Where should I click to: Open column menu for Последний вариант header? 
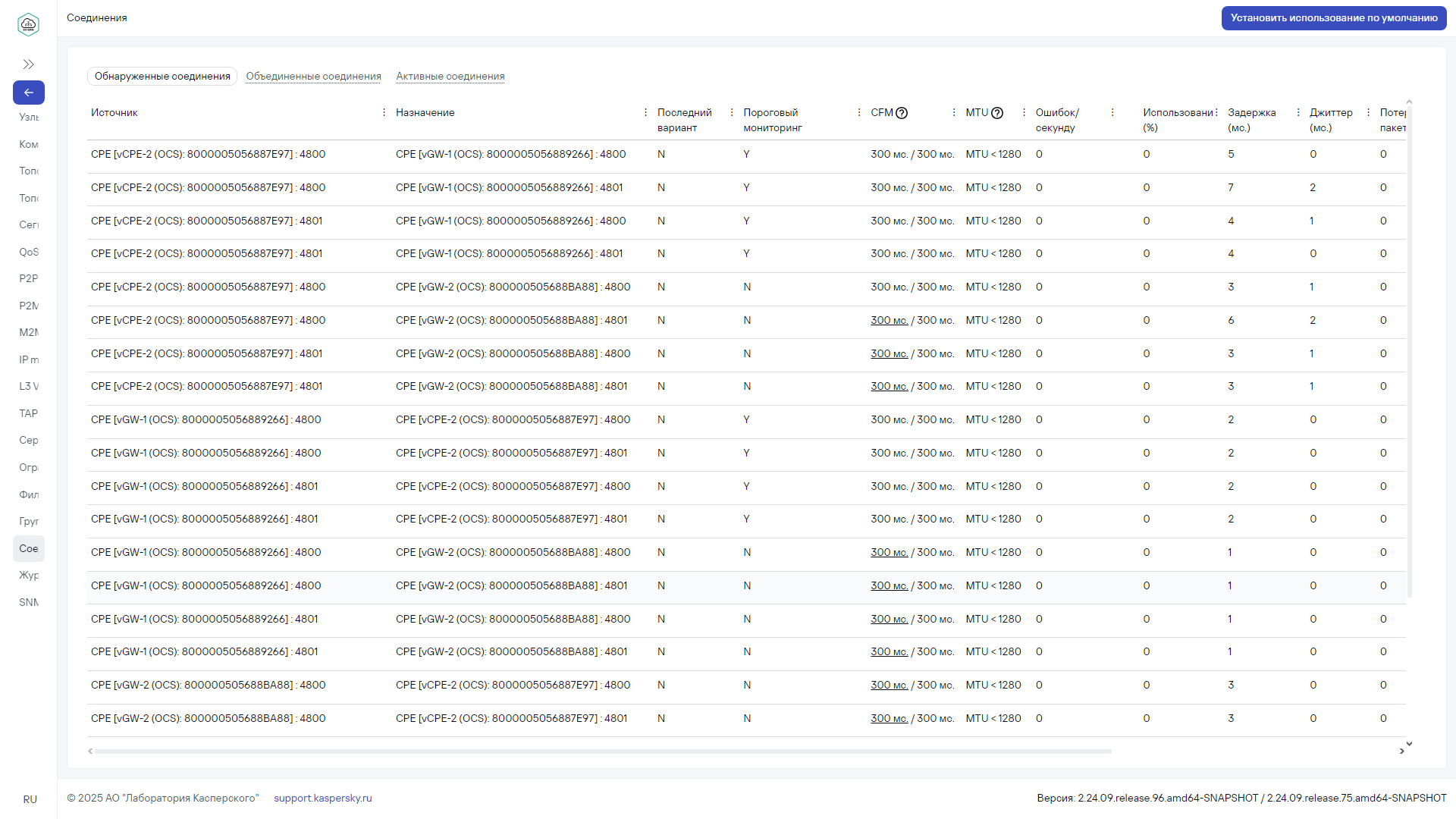(732, 112)
